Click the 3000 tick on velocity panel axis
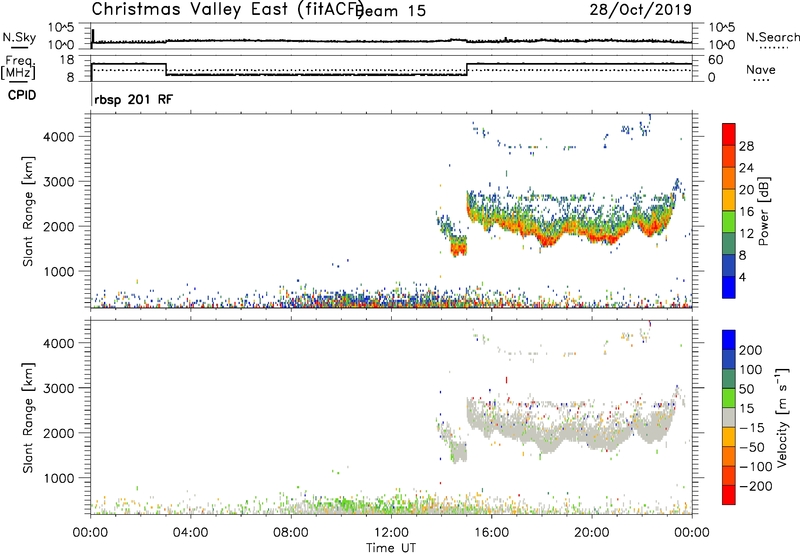The width and height of the screenshot is (800, 554). 59,388
